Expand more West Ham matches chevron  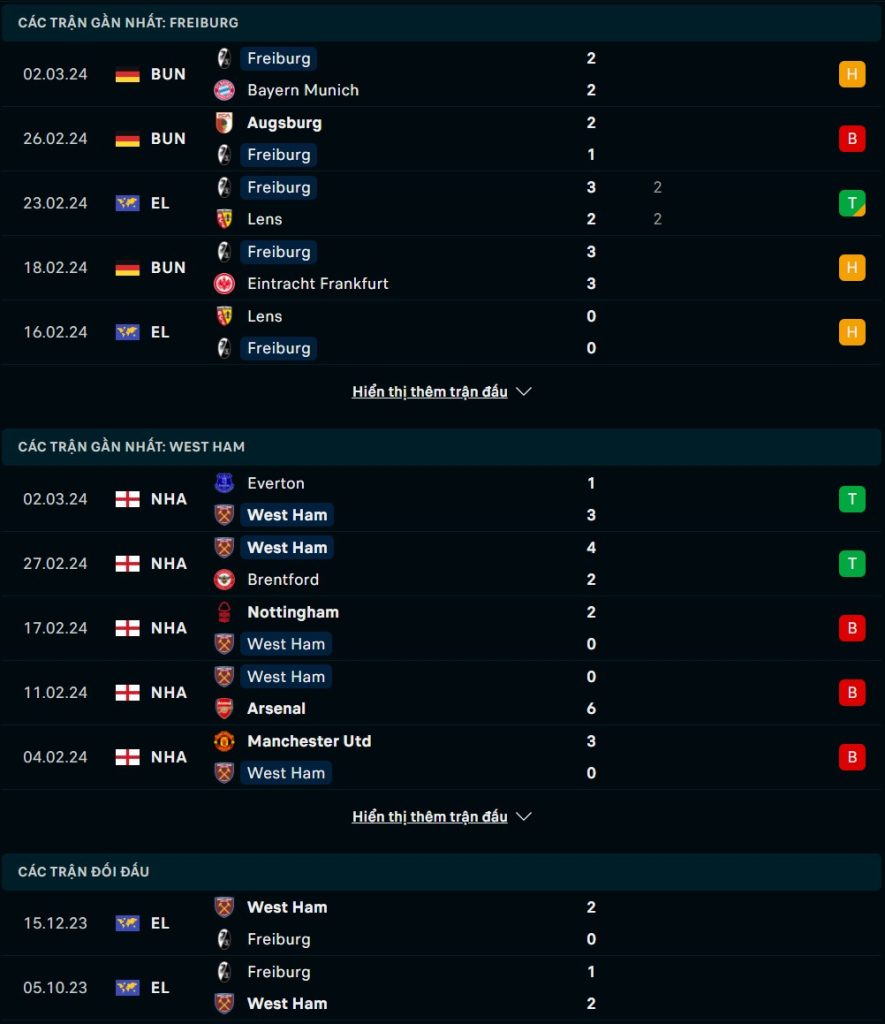524,817
